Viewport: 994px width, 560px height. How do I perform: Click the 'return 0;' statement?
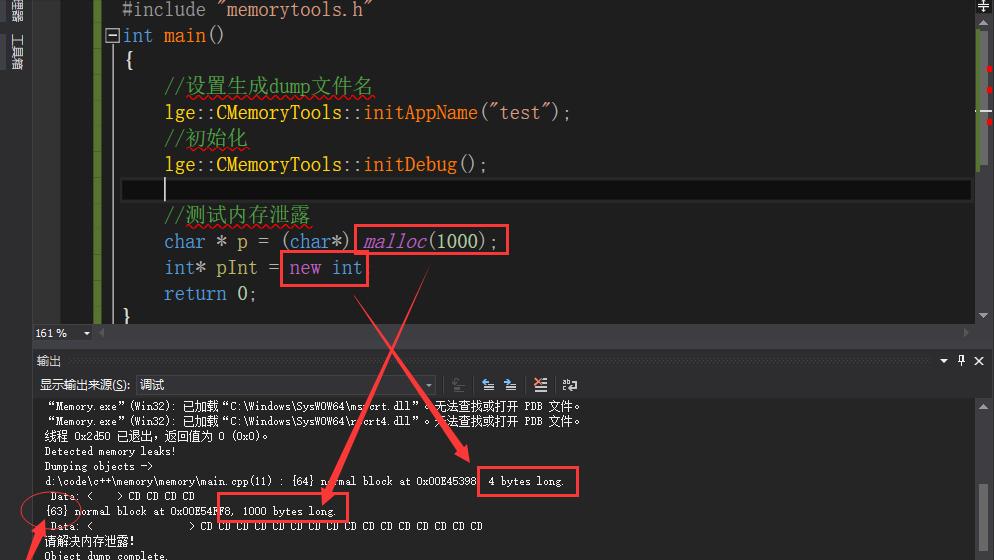click(210, 294)
